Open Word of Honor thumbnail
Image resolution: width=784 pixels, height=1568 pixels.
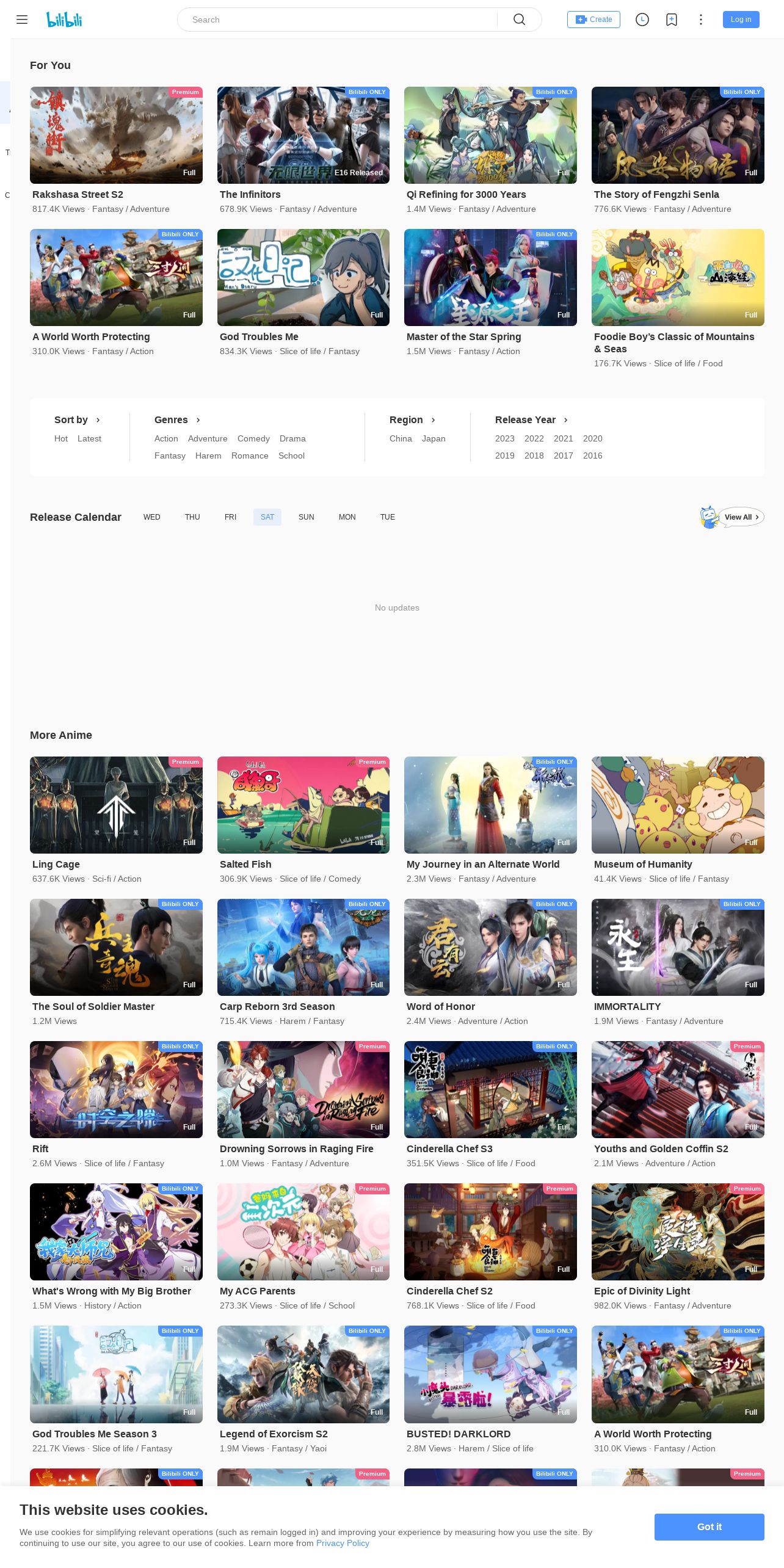(490, 947)
